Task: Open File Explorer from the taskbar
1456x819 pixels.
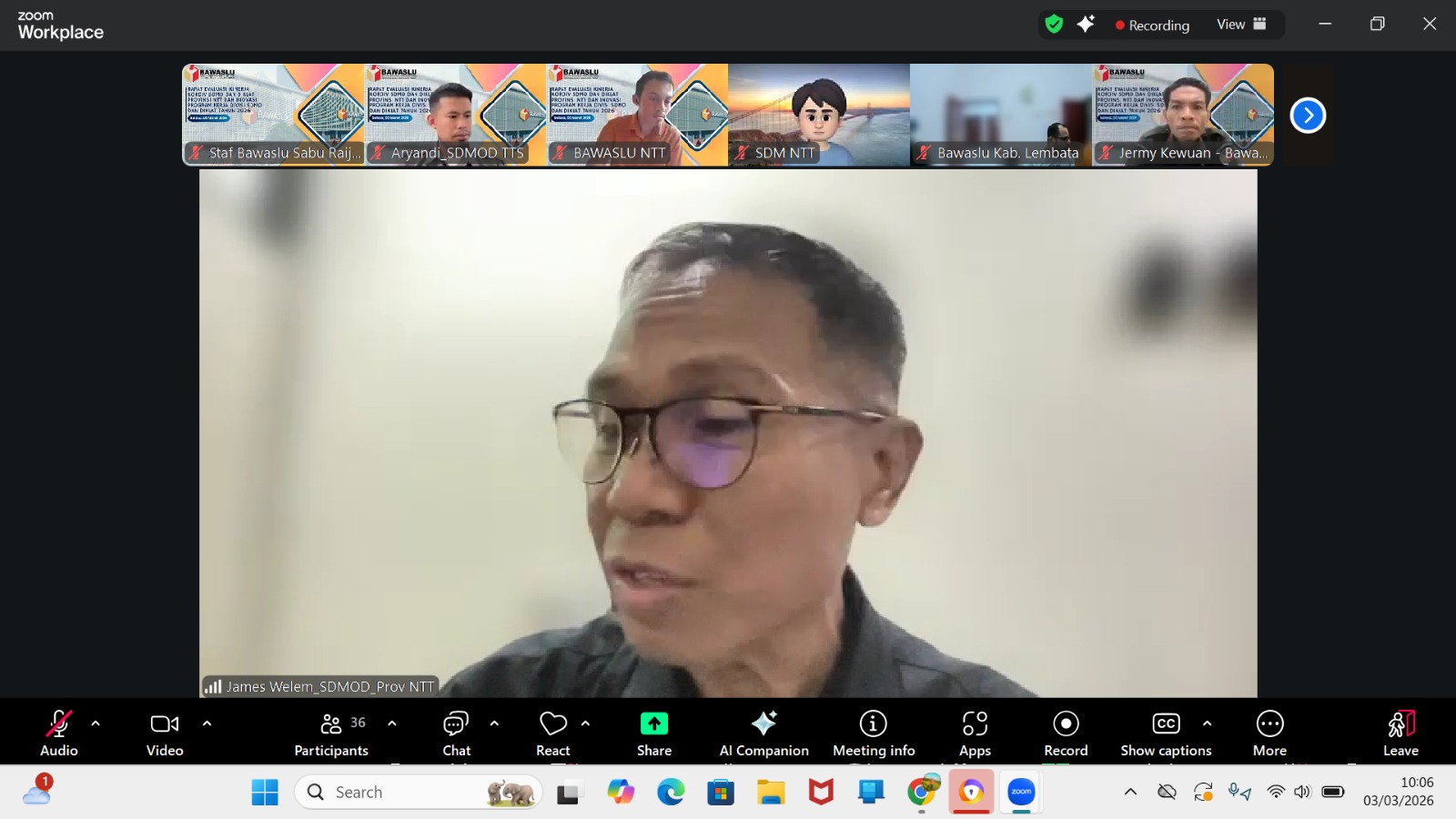Action: point(771,793)
